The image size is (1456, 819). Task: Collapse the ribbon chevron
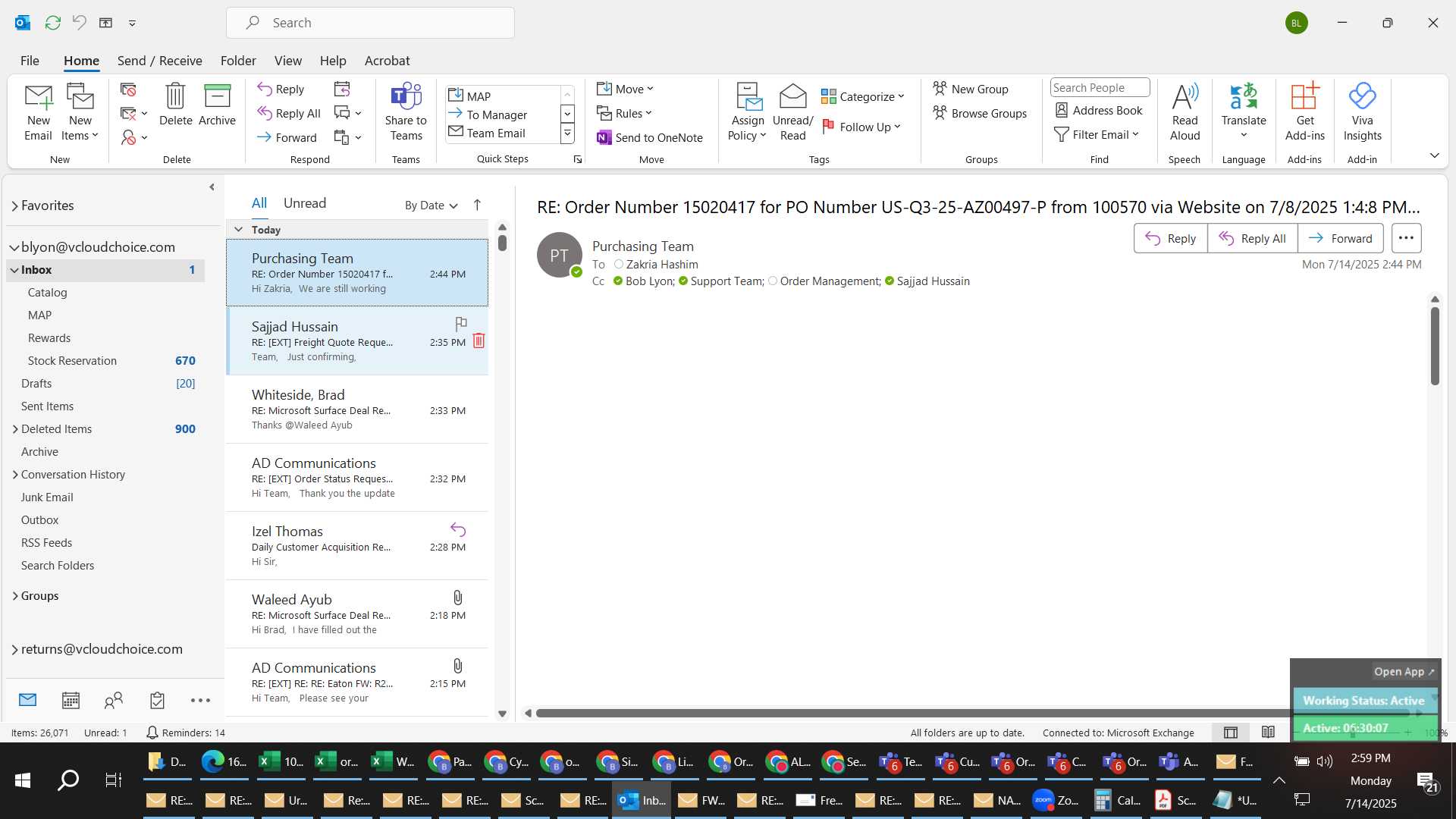coord(1434,155)
